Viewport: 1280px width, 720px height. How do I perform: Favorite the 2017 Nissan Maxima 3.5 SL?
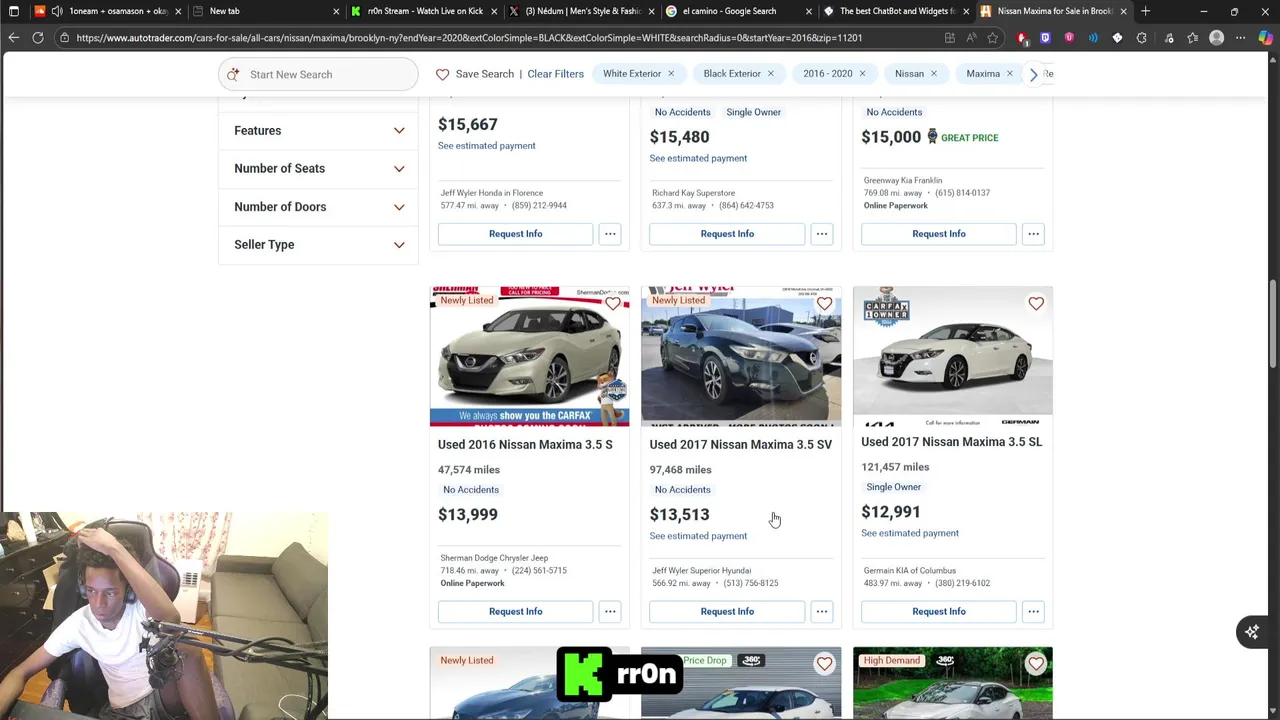(x=1036, y=303)
